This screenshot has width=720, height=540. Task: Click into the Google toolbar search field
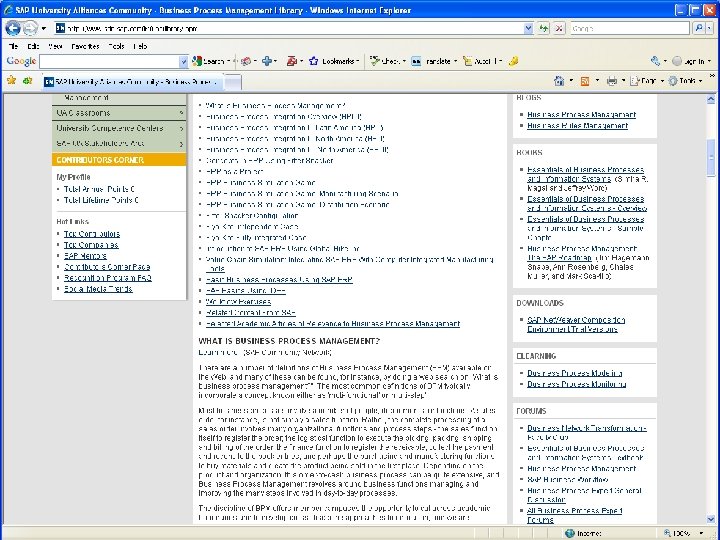point(110,61)
